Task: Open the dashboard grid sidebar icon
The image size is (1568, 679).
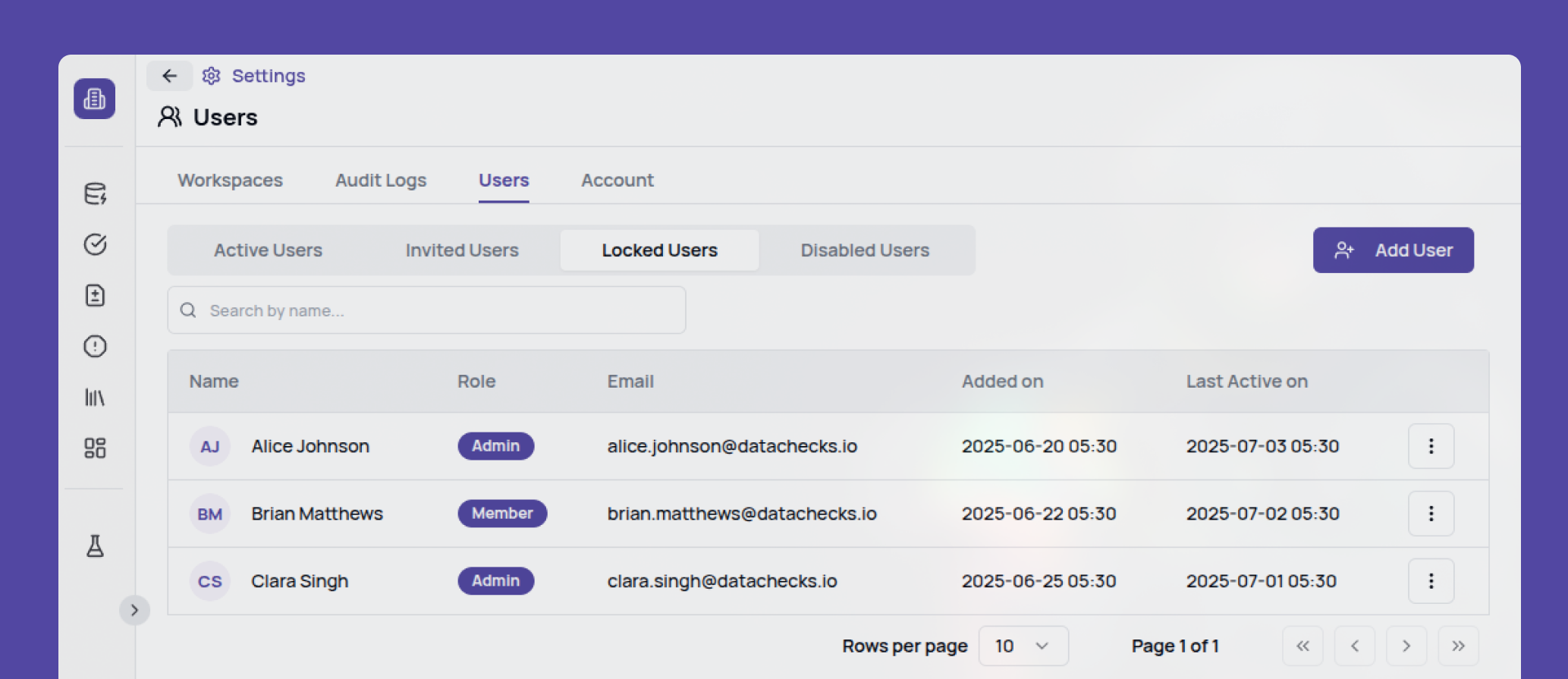Action: tap(95, 448)
